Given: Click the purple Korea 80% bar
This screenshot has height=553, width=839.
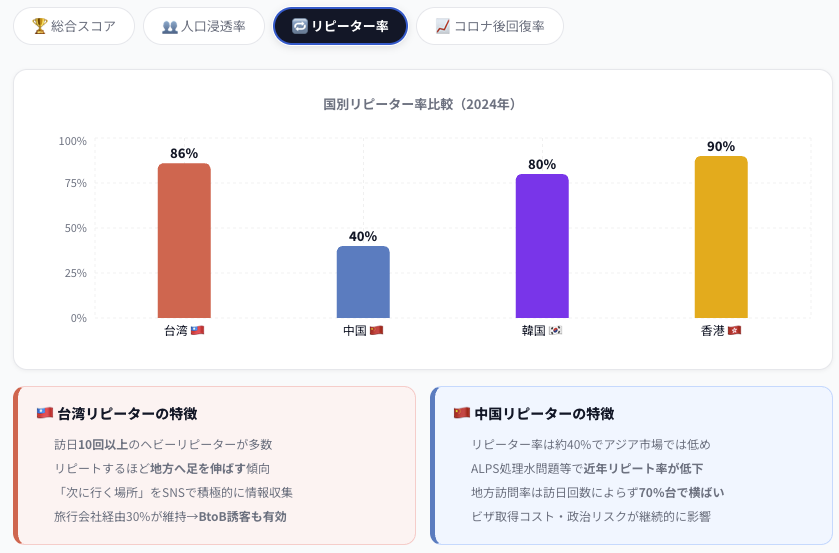Looking at the screenshot, I should (542, 246).
